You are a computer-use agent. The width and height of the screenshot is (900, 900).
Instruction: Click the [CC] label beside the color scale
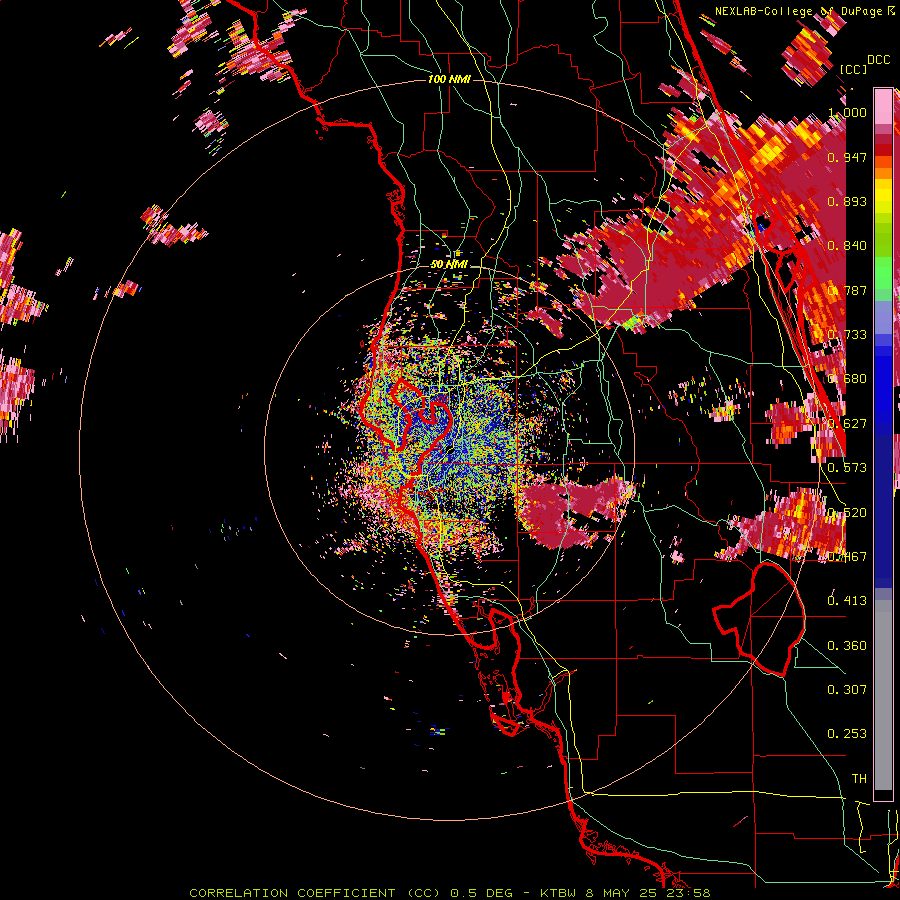tap(853, 69)
